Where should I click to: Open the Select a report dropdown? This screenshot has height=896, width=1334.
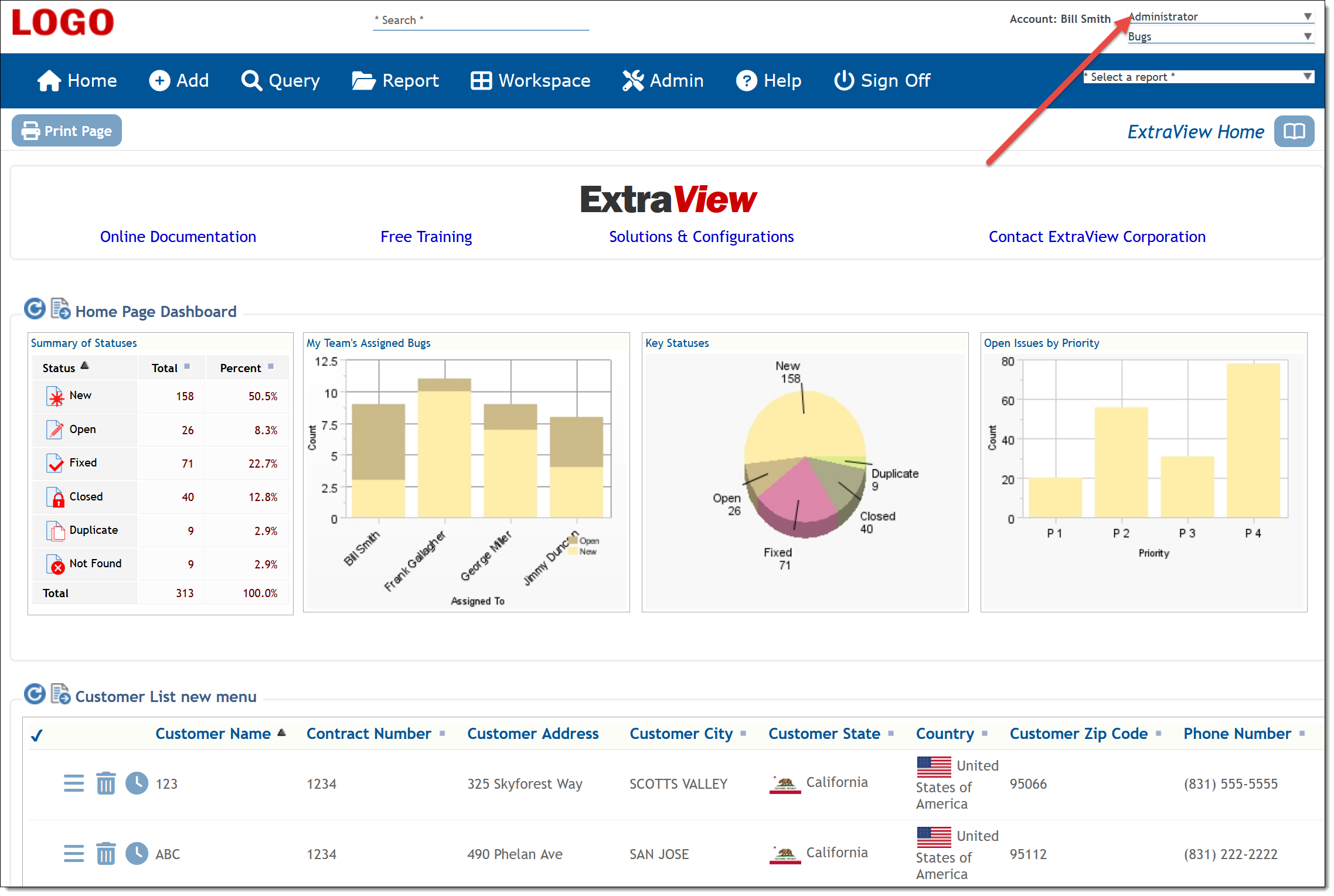click(x=1199, y=77)
